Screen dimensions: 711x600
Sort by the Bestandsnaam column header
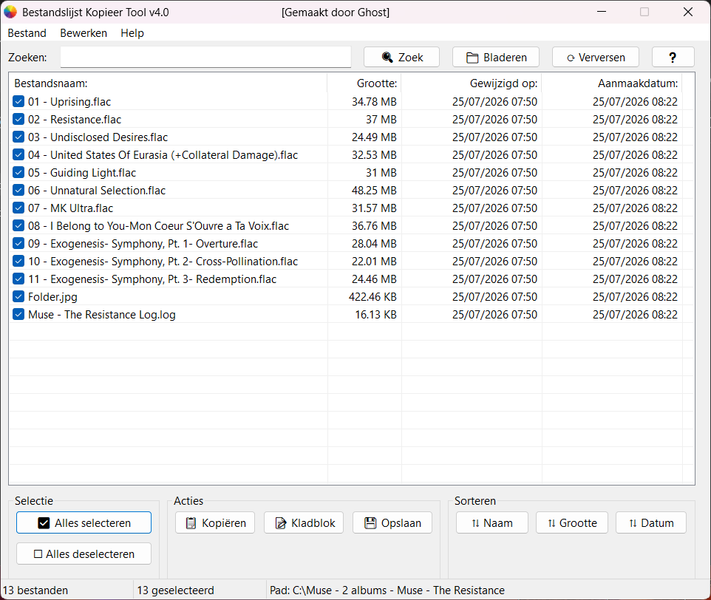pos(168,83)
